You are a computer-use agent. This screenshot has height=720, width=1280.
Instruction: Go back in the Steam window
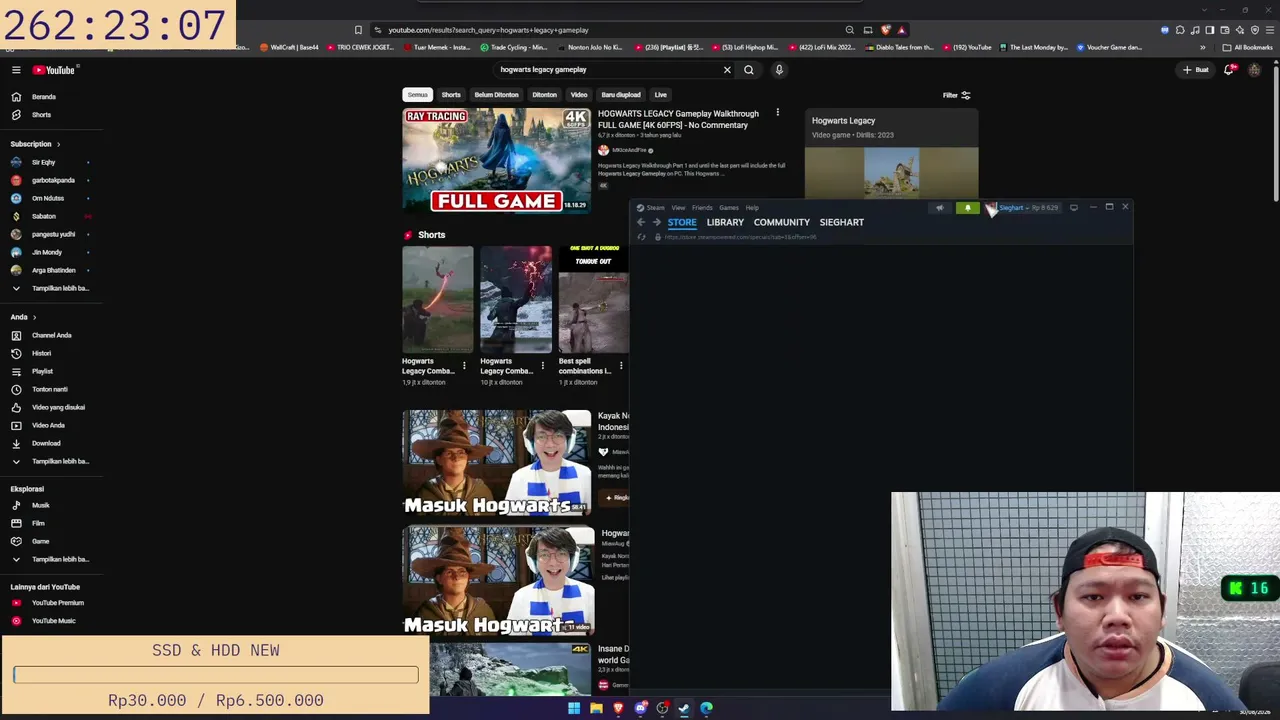tap(641, 222)
